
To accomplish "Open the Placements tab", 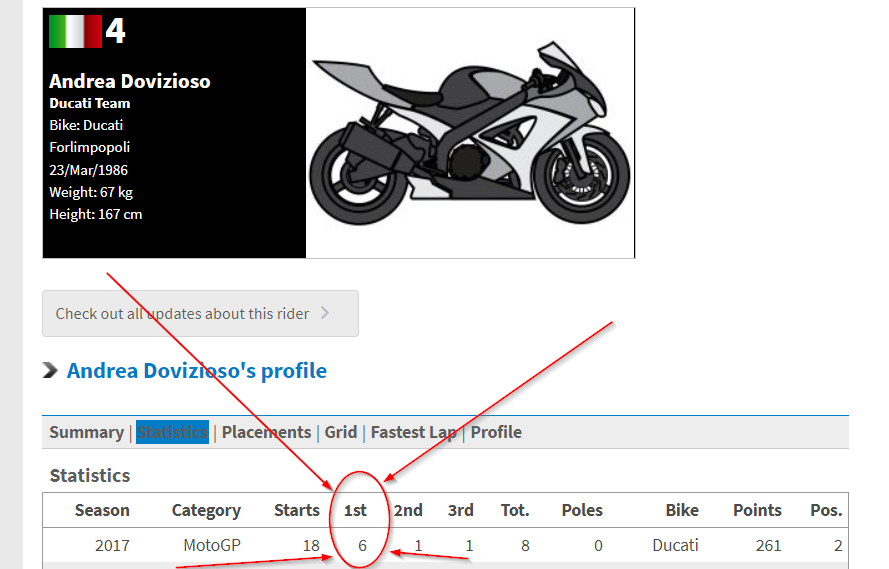I will 266,432.
